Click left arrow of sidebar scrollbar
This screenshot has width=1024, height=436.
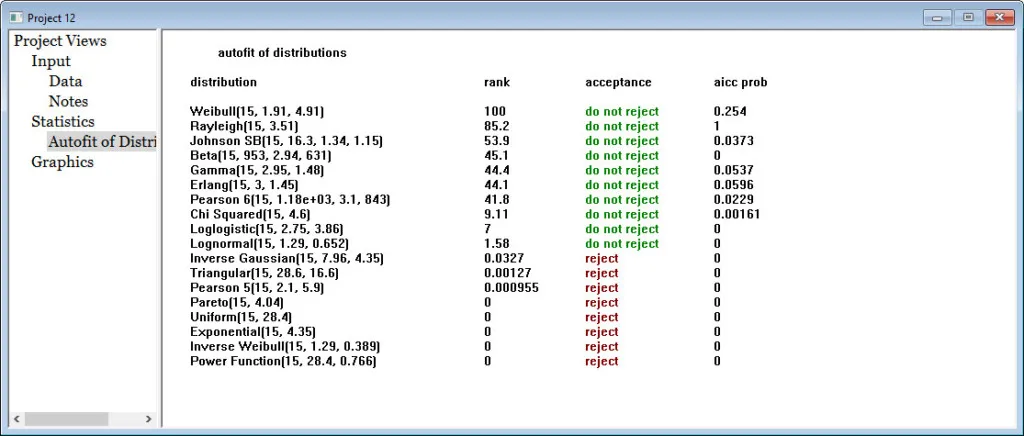[17, 419]
